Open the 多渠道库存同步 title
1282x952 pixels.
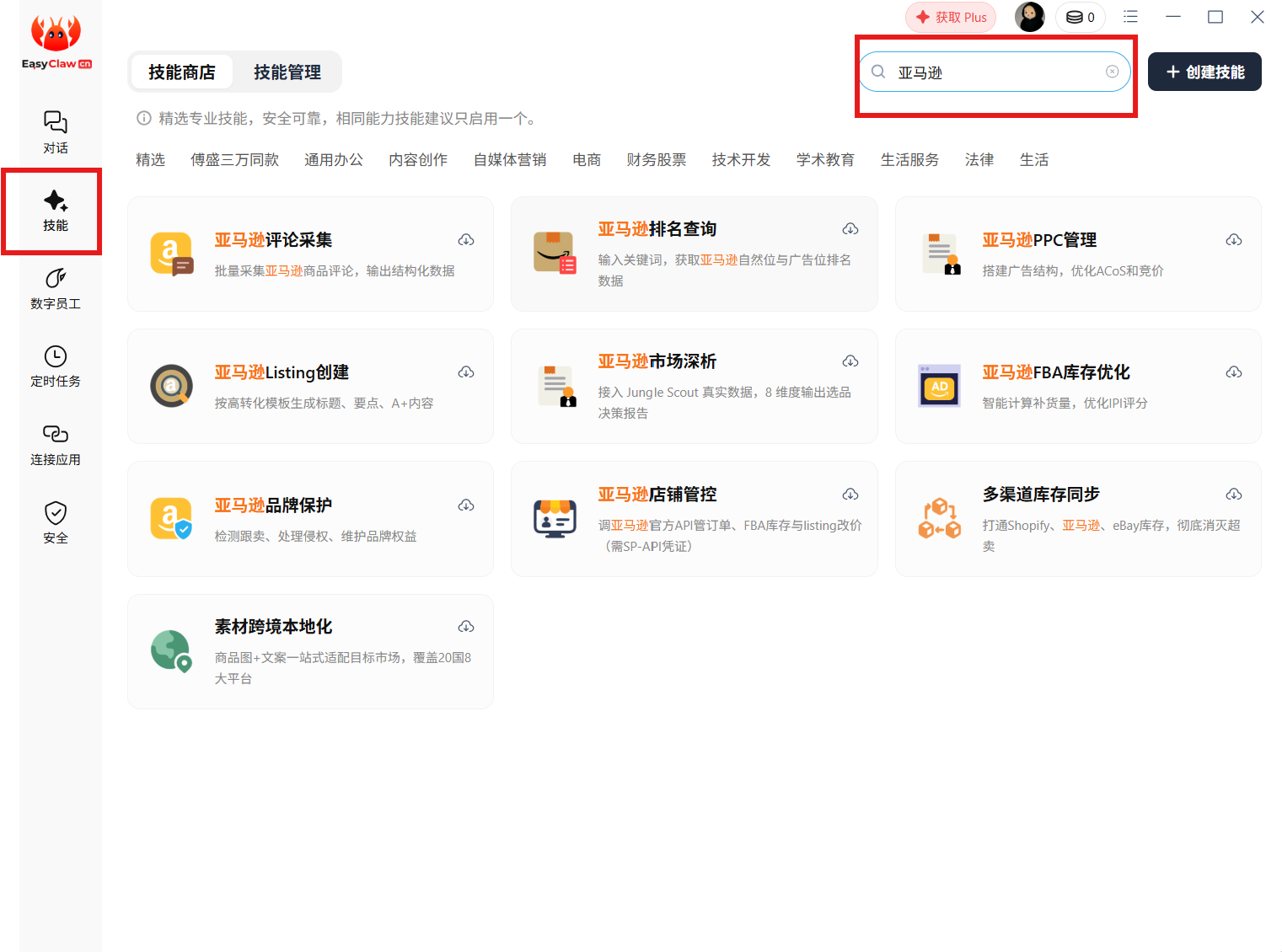pyautogui.click(x=1041, y=495)
